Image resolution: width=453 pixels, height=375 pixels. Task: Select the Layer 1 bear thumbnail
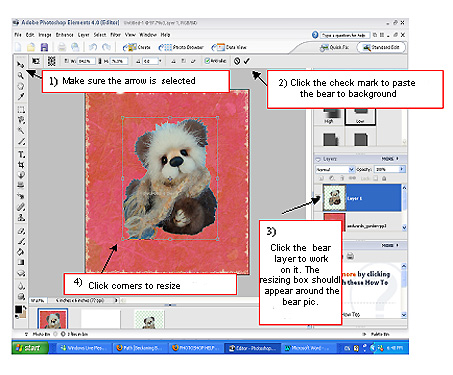point(334,198)
